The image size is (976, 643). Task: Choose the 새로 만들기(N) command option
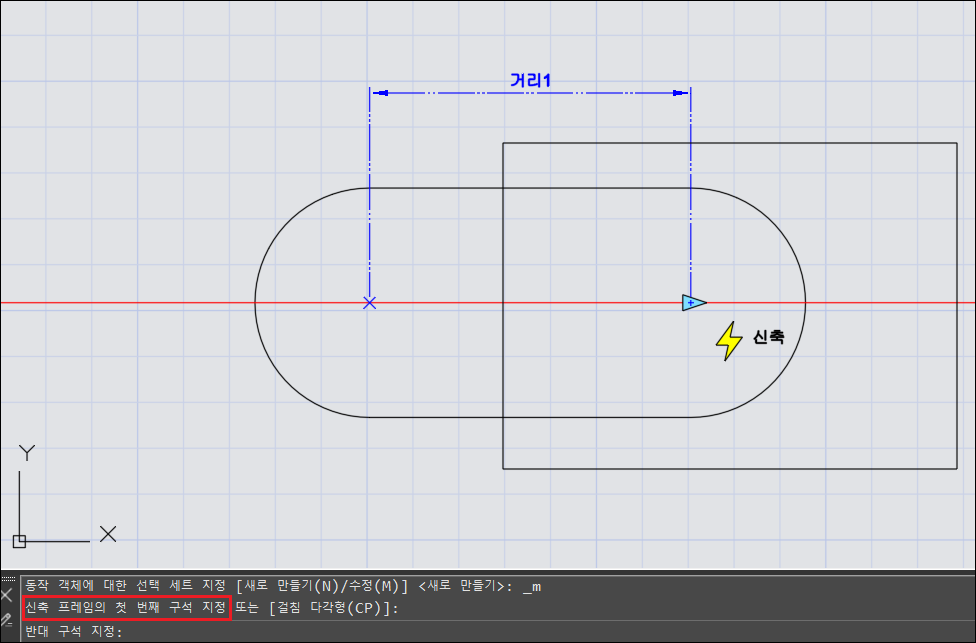pyautogui.click(x=289, y=586)
